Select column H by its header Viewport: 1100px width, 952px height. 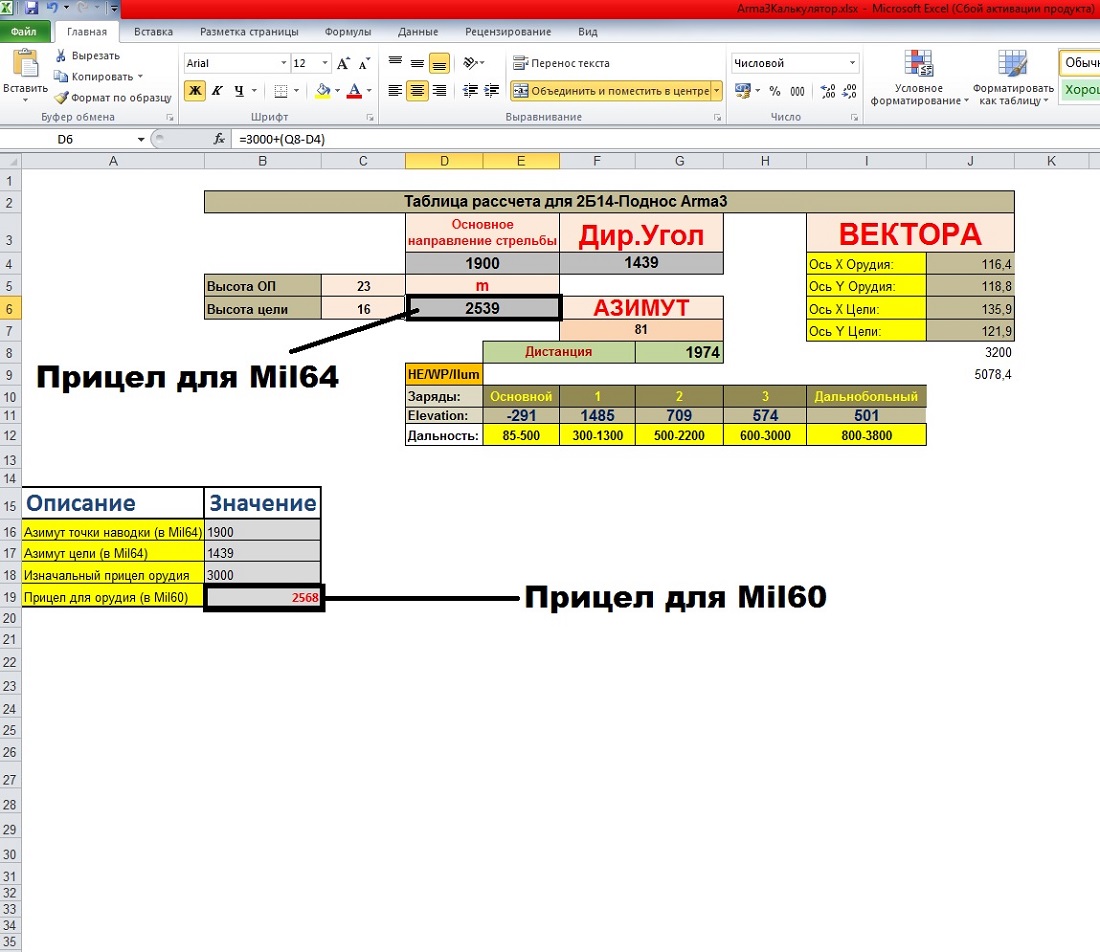point(765,161)
